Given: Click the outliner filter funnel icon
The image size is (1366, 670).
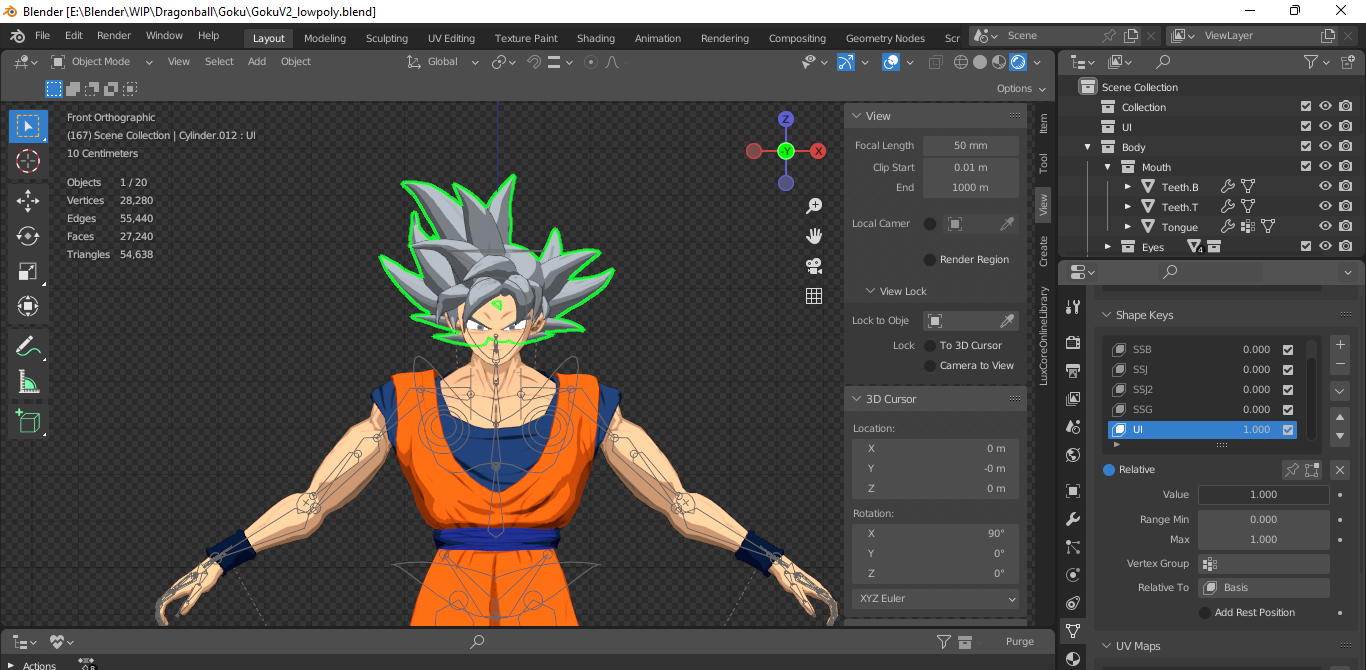Looking at the screenshot, I should point(1311,62).
